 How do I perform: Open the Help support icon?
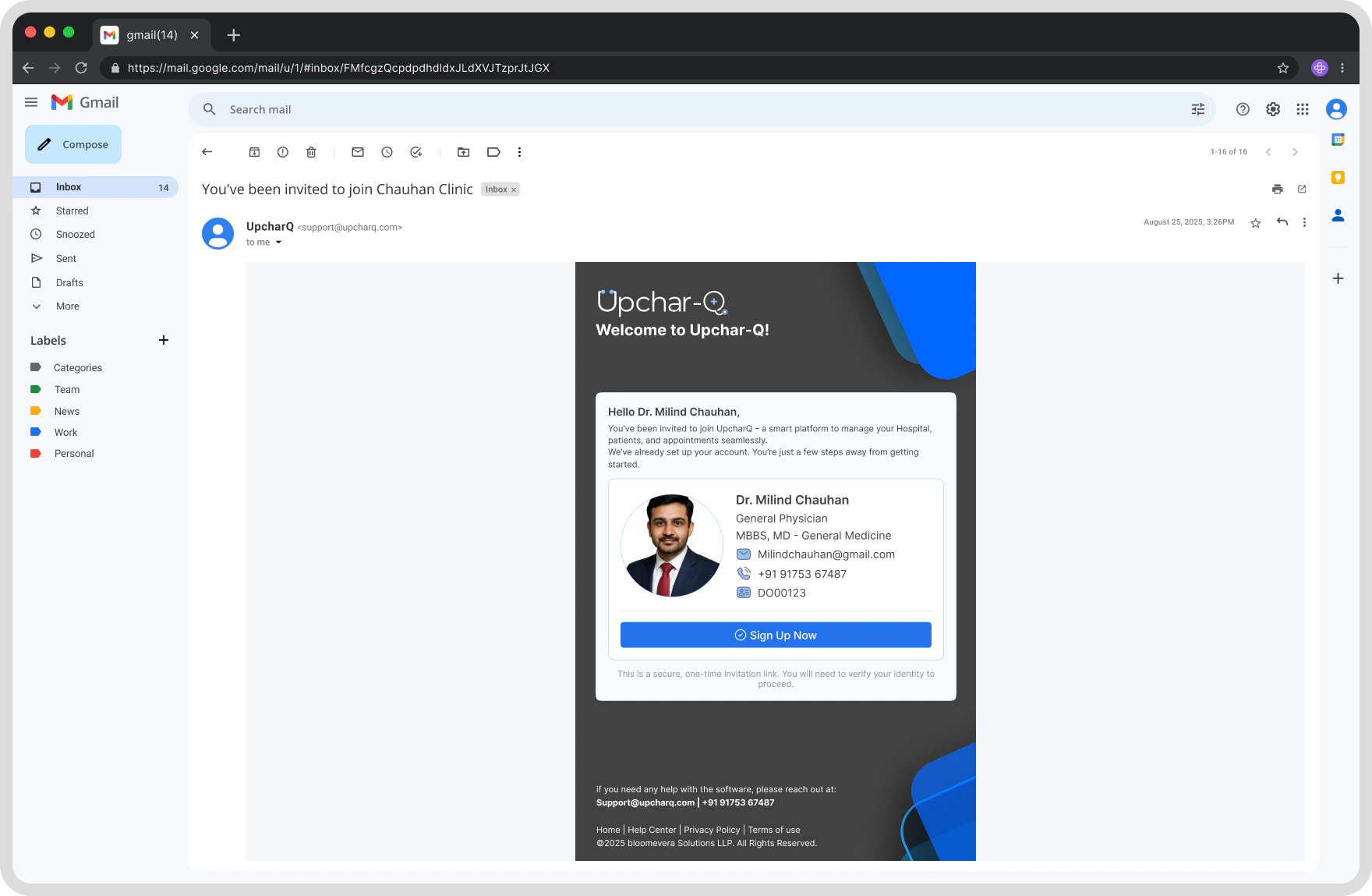click(1243, 109)
